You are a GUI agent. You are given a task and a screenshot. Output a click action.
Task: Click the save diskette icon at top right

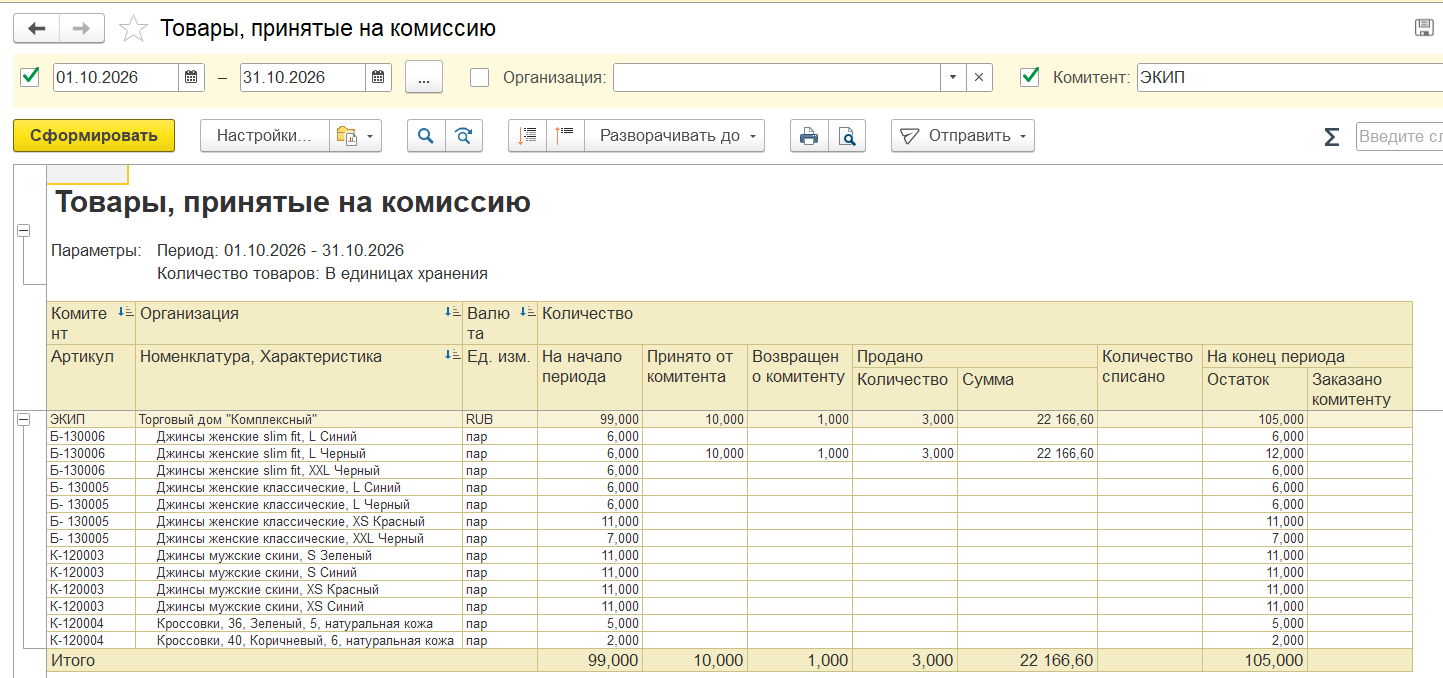1424,28
